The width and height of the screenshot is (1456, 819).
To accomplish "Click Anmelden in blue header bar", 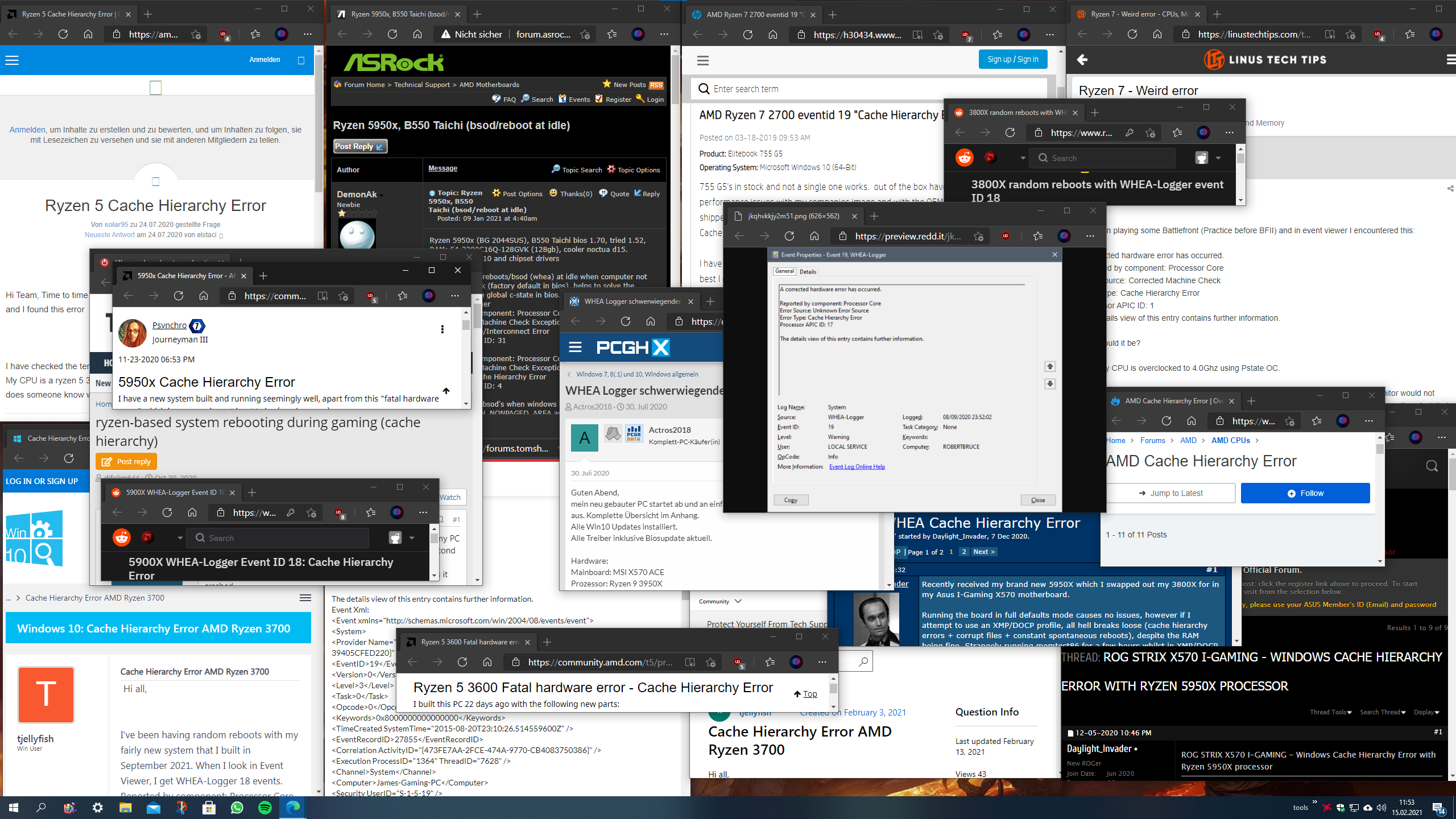I will point(264,60).
